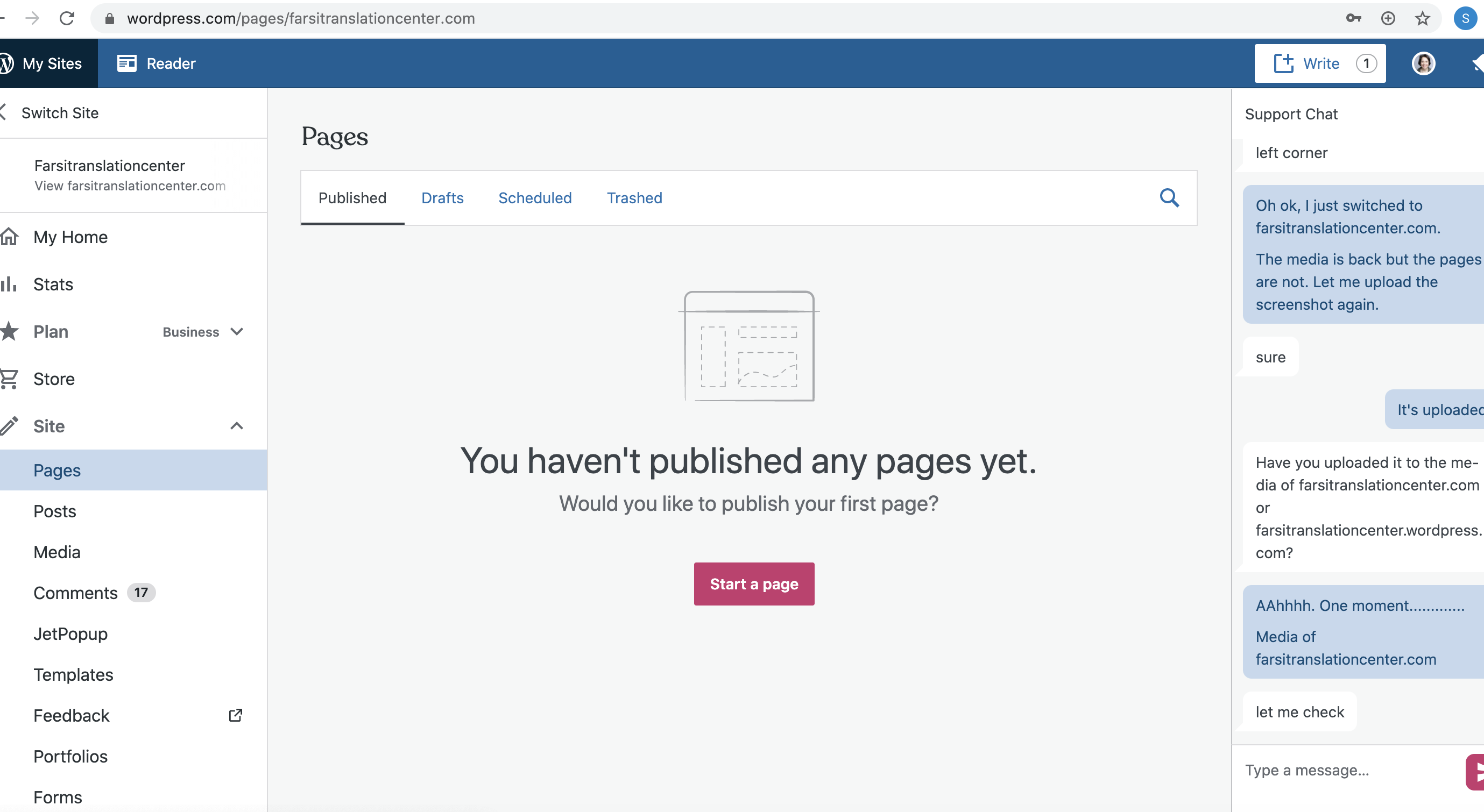This screenshot has width=1484, height=812.
Task: Click the Plan star icon
Action: 9,332
